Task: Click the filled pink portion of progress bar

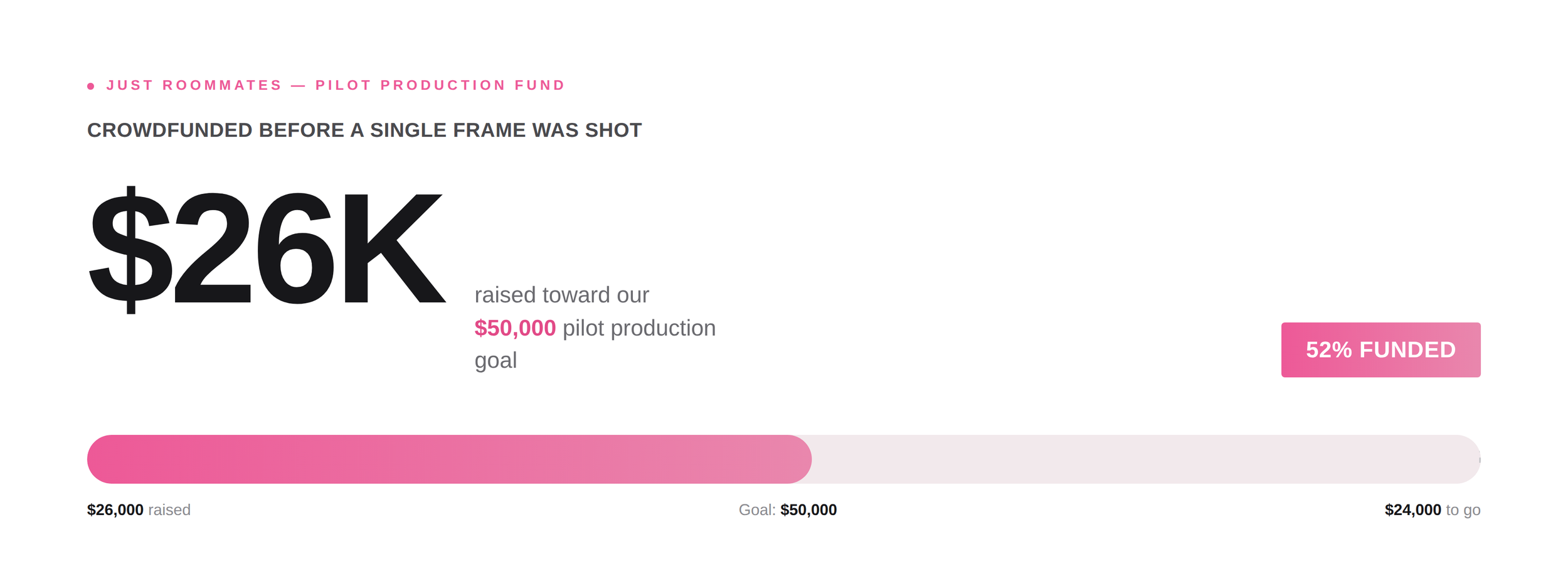Action: tap(449, 459)
